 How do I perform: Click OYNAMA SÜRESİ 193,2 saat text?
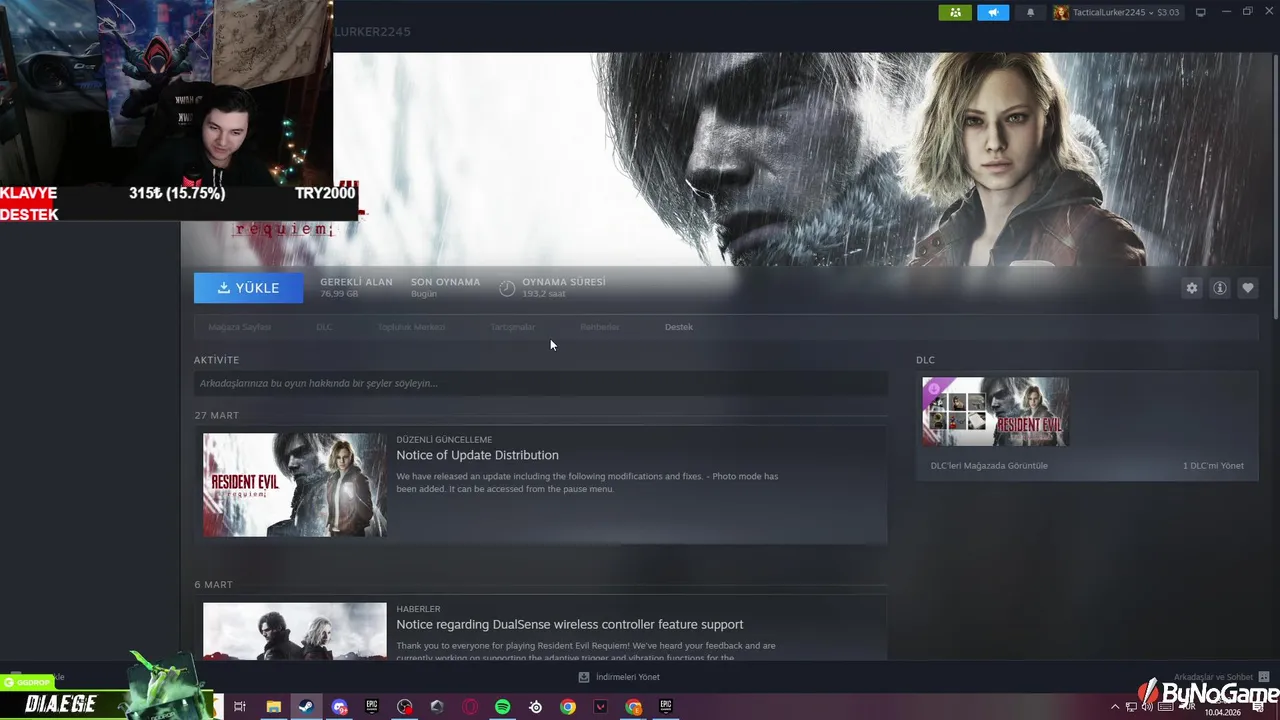tap(563, 288)
